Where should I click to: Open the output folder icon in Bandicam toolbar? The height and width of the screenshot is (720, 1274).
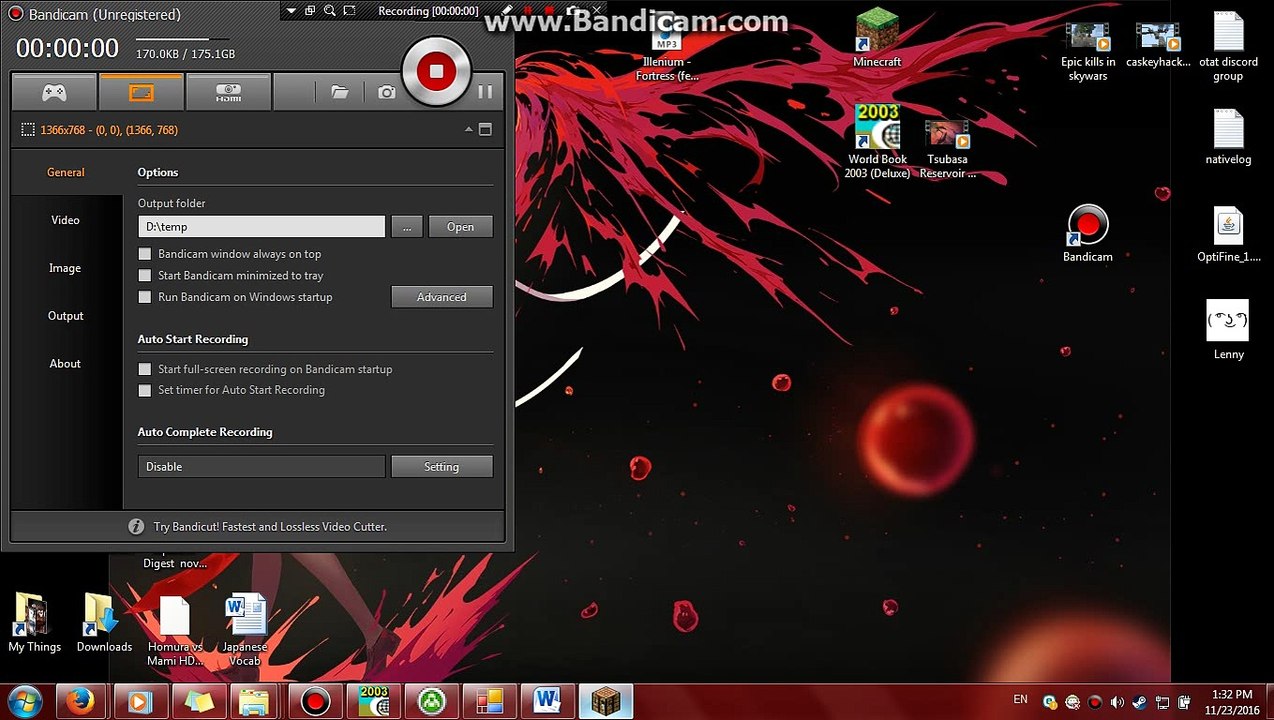pos(340,92)
